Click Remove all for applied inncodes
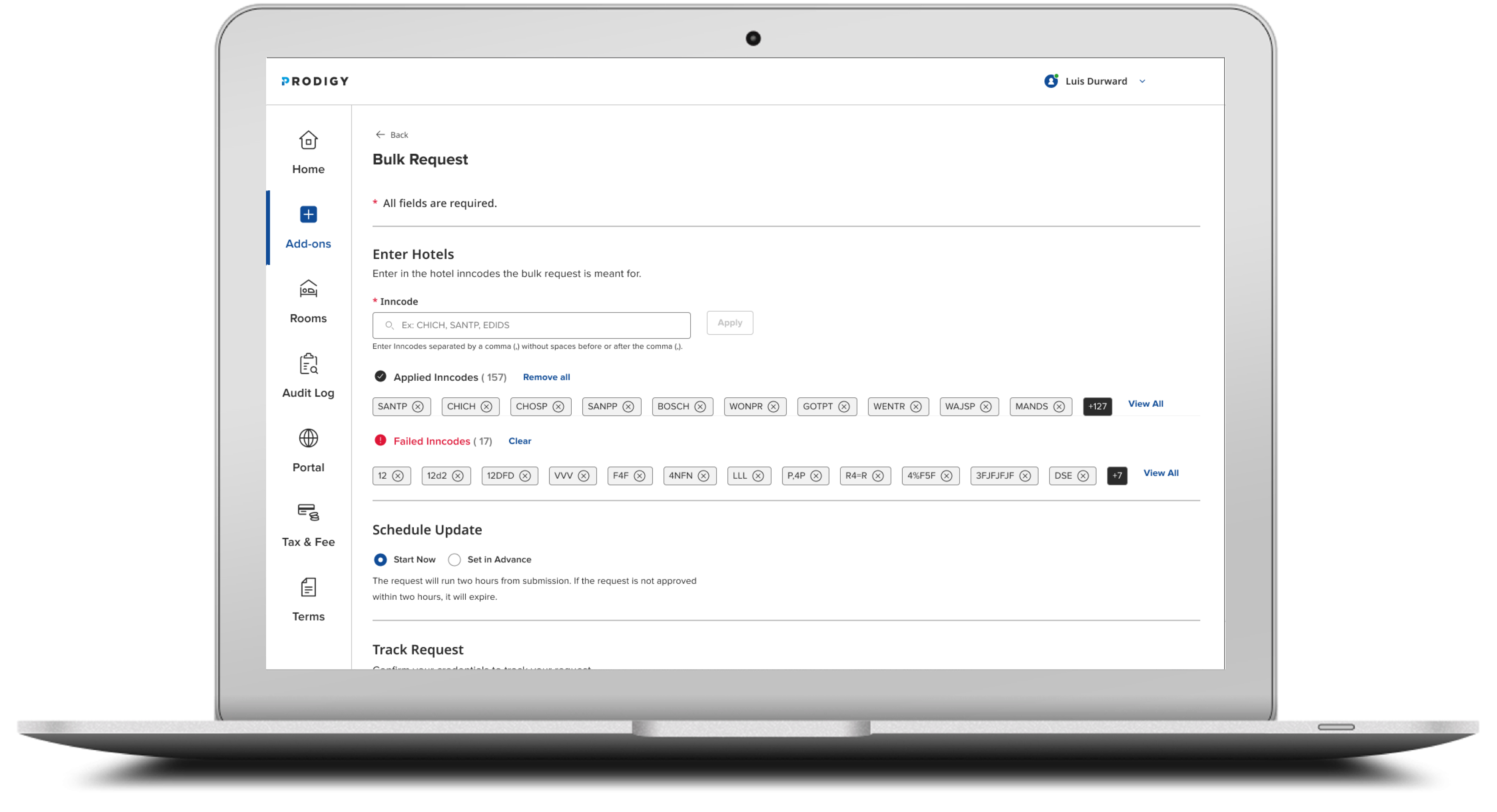This screenshot has width=1497, height=812. tap(546, 377)
